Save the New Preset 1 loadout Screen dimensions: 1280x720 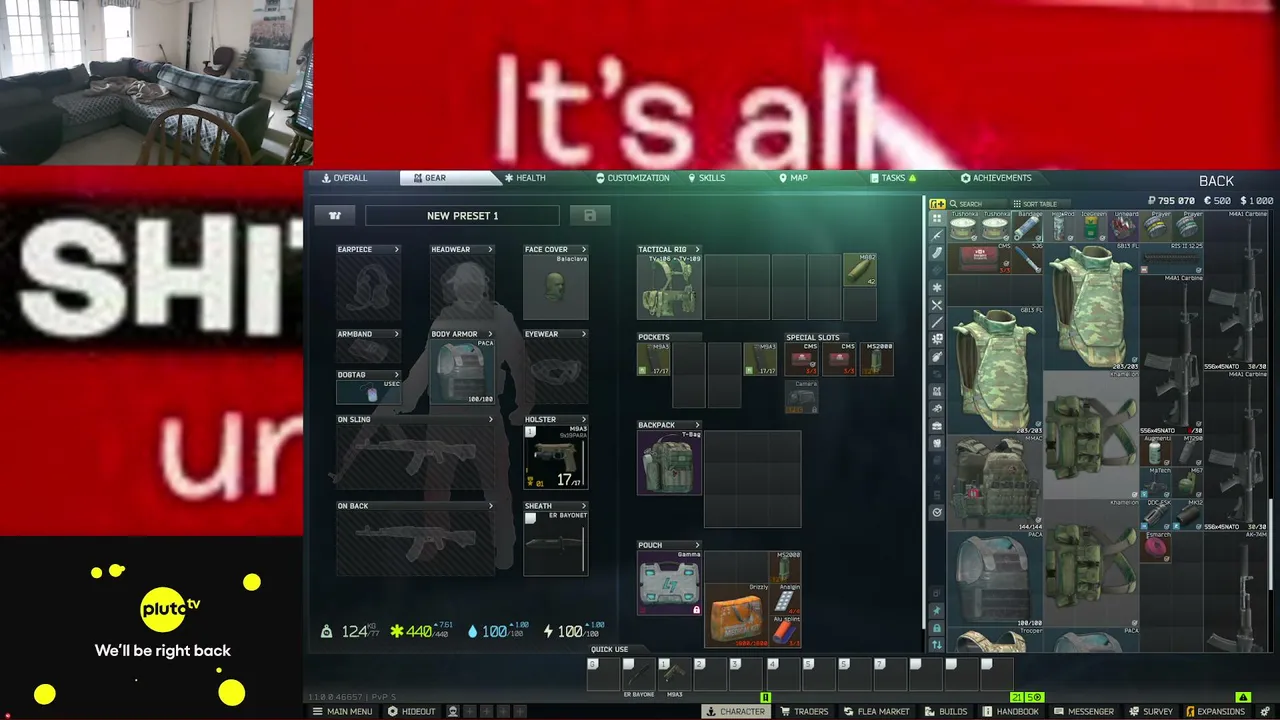[x=590, y=215]
